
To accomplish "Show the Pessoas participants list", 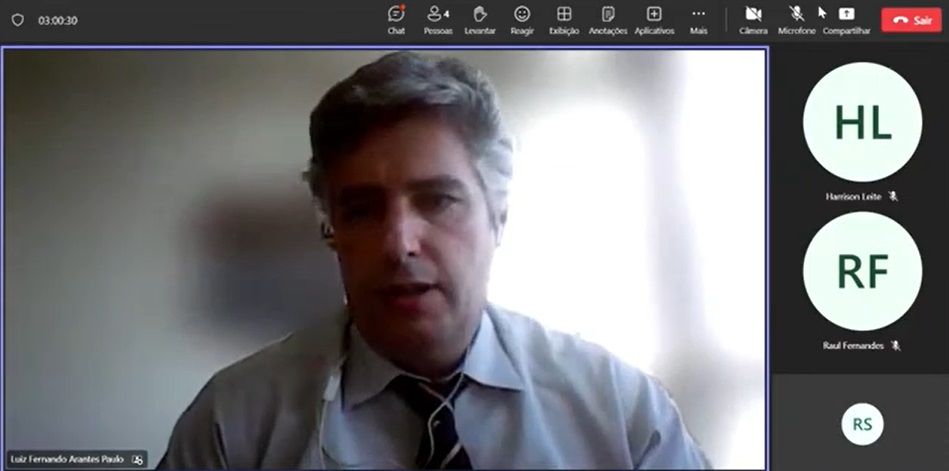I will [x=437, y=18].
